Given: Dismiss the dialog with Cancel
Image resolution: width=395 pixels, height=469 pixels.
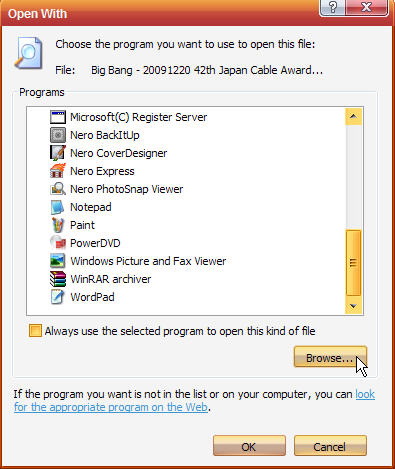Looking at the screenshot, I should point(330,446).
